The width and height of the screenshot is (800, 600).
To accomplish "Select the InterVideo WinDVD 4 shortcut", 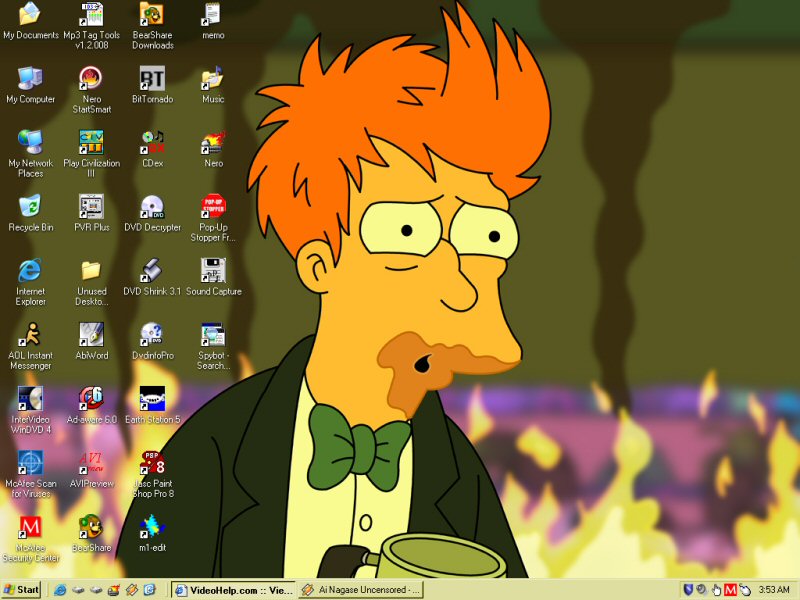I will (x=30, y=410).
